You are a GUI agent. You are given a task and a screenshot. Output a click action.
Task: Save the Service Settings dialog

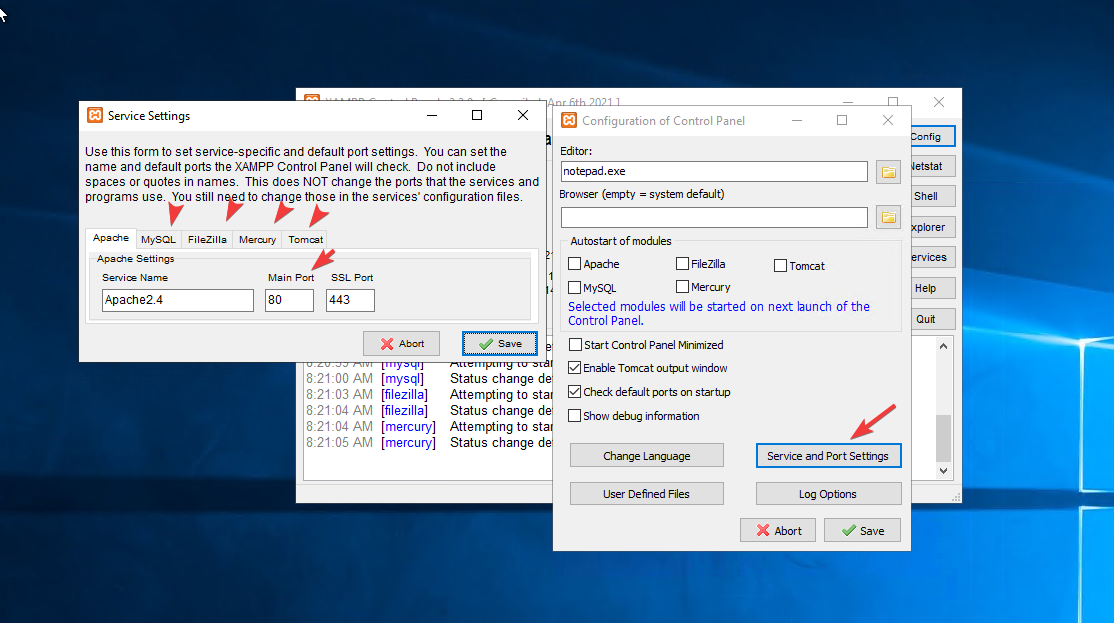click(499, 344)
